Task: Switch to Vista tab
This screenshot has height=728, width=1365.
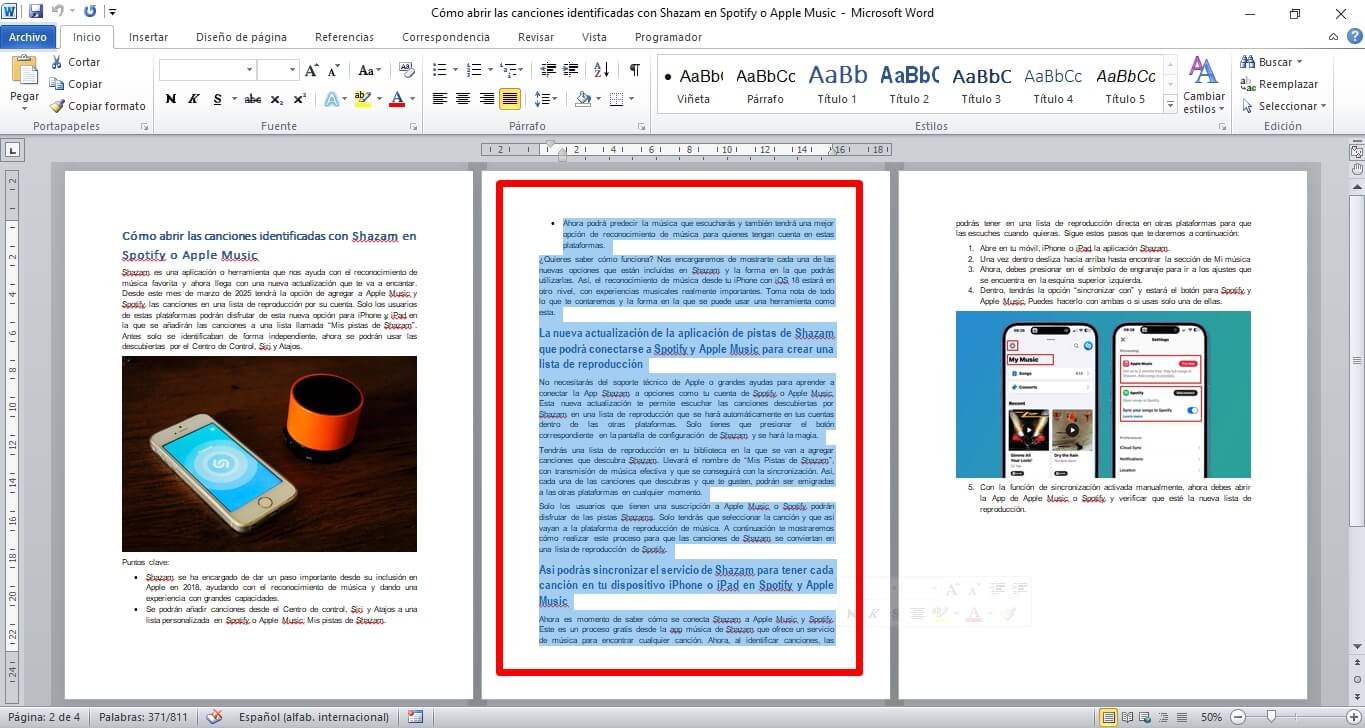Action: pyautogui.click(x=594, y=37)
